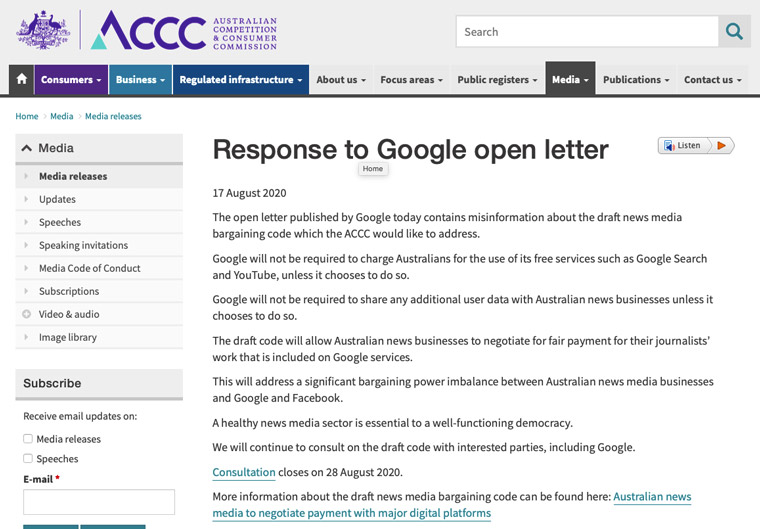
Task: Open the Publications menu
Action: (x=636, y=80)
